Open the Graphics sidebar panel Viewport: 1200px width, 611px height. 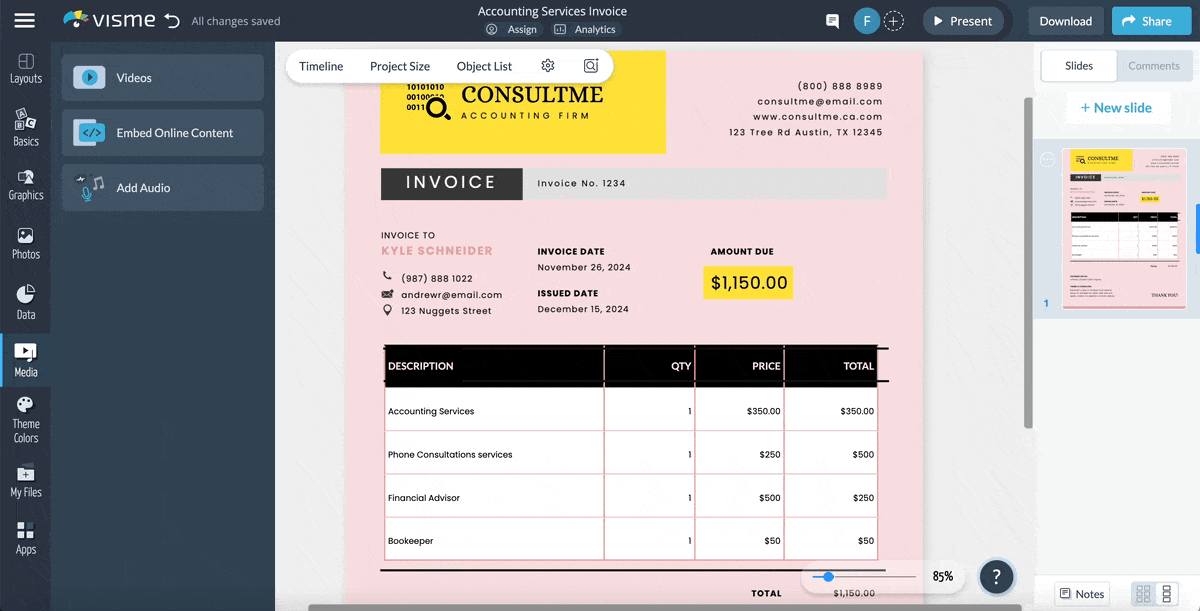click(26, 185)
